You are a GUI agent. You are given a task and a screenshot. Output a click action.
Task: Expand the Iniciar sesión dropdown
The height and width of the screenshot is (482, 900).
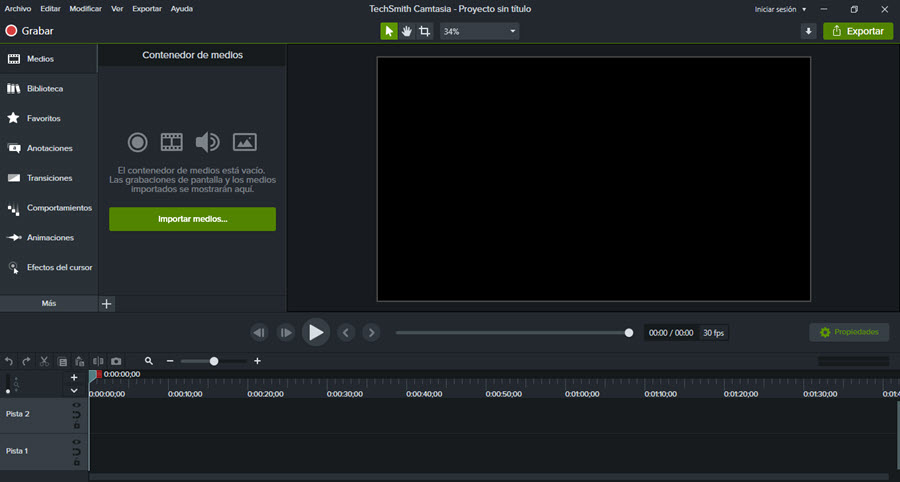(x=780, y=9)
